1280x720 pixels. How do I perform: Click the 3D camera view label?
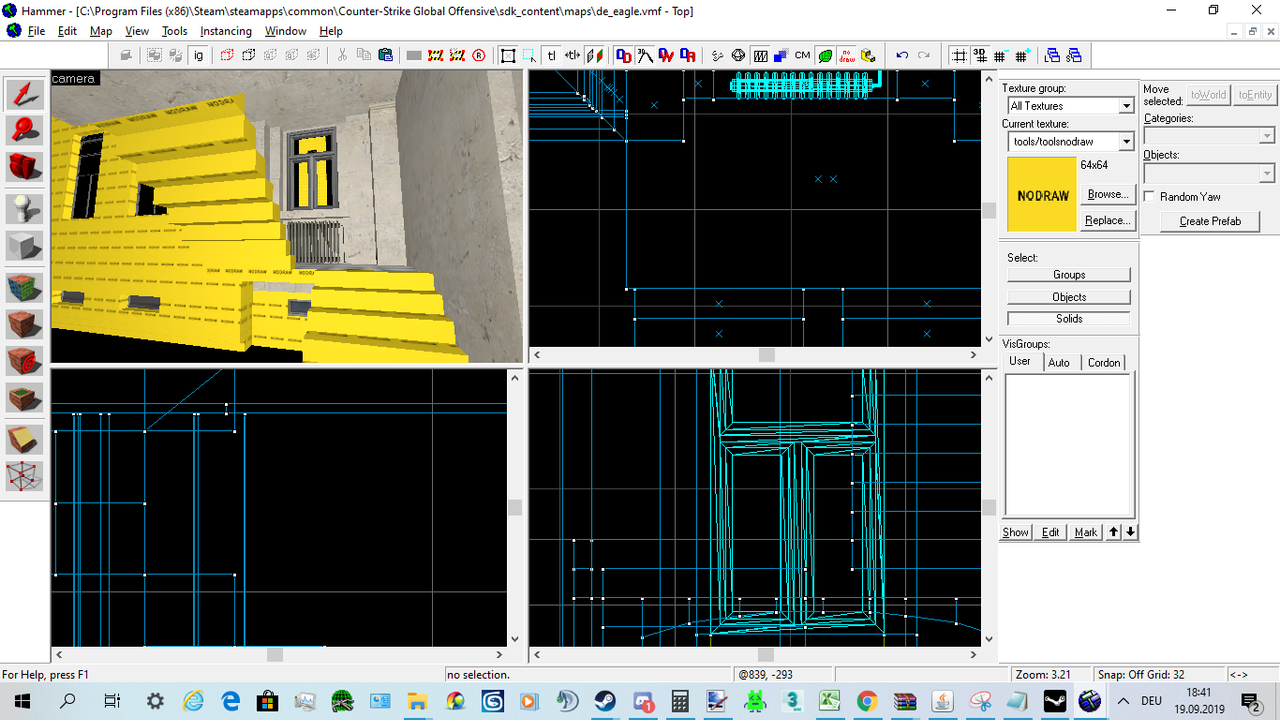[x=74, y=78]
